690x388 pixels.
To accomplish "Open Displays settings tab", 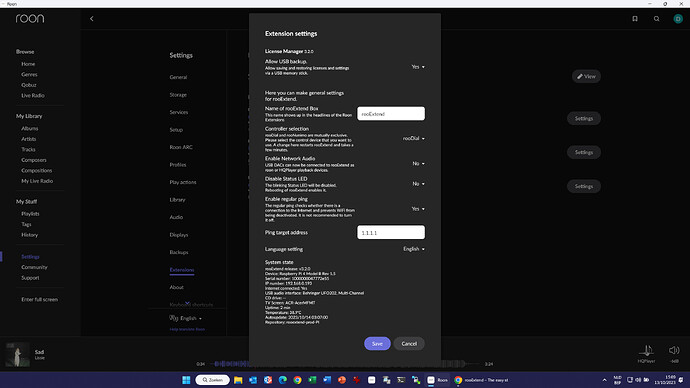I will (179, 235).
